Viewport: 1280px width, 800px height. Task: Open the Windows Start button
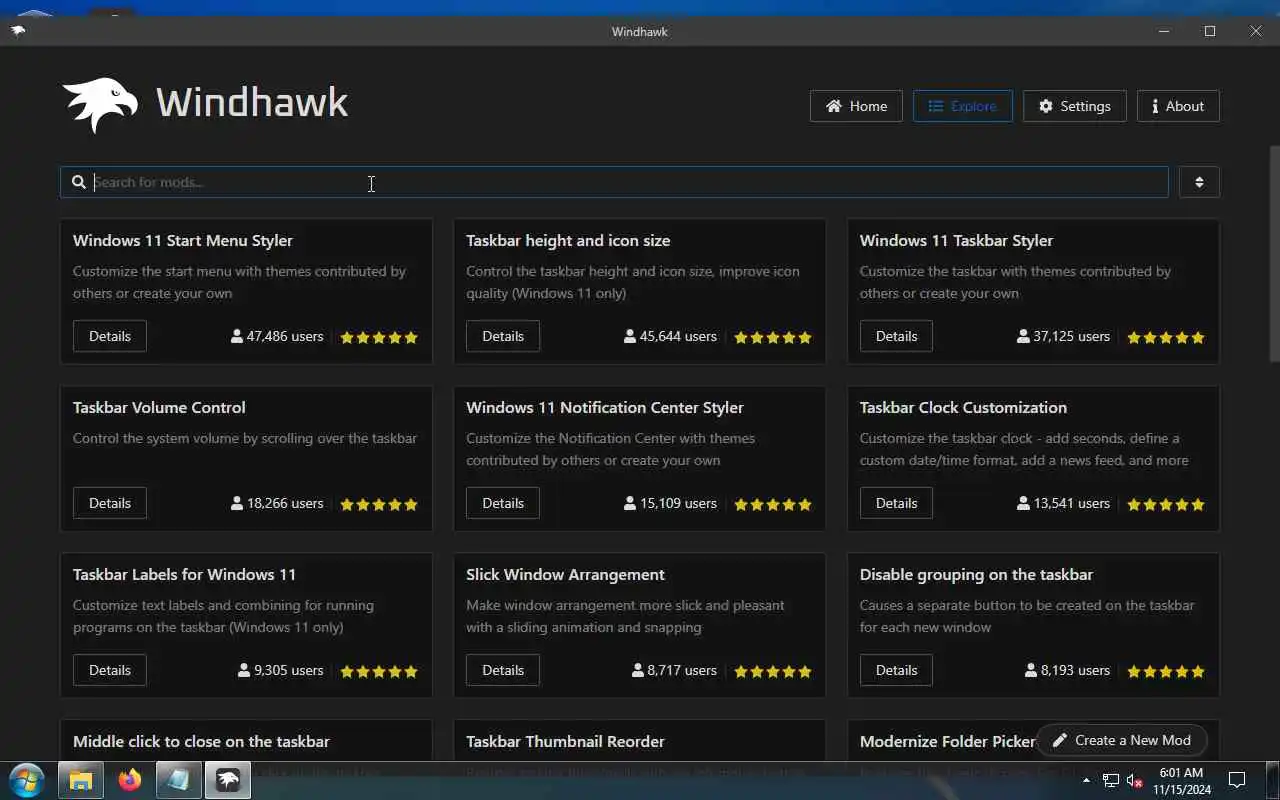click(x=27, y=780)
